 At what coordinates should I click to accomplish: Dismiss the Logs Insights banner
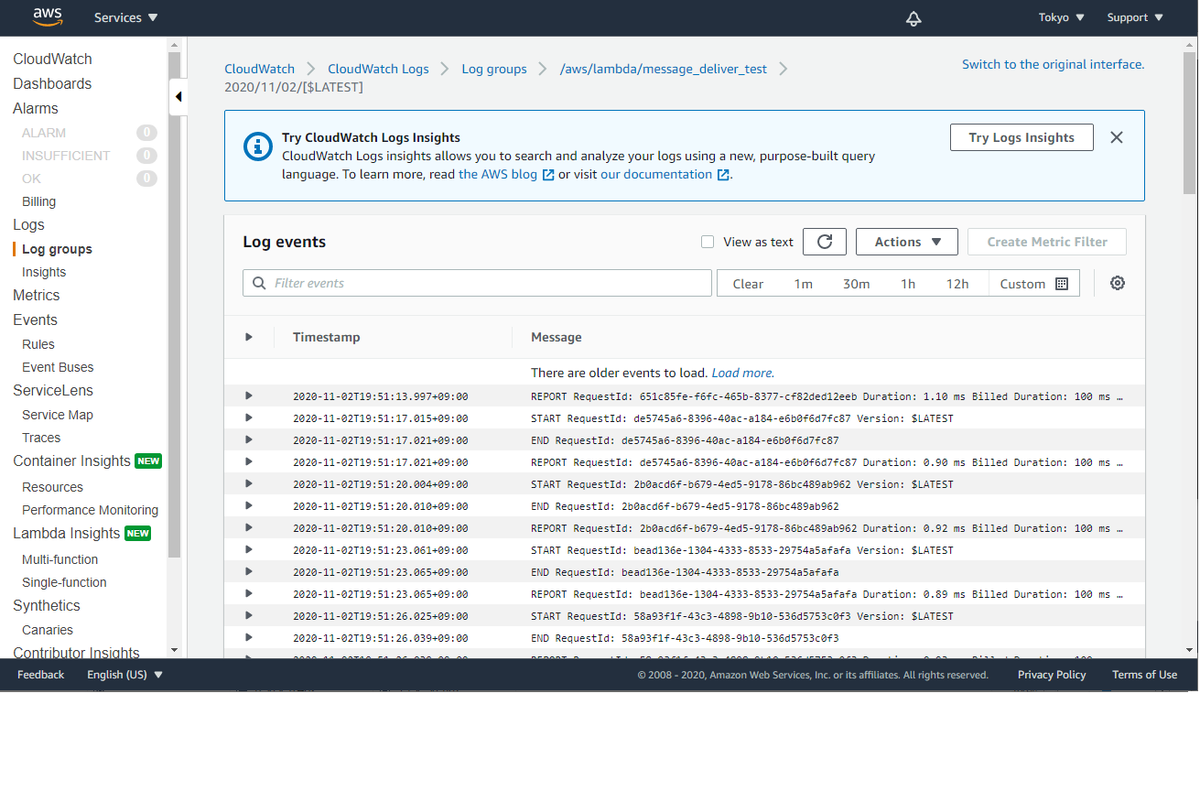coord(1117,138)
